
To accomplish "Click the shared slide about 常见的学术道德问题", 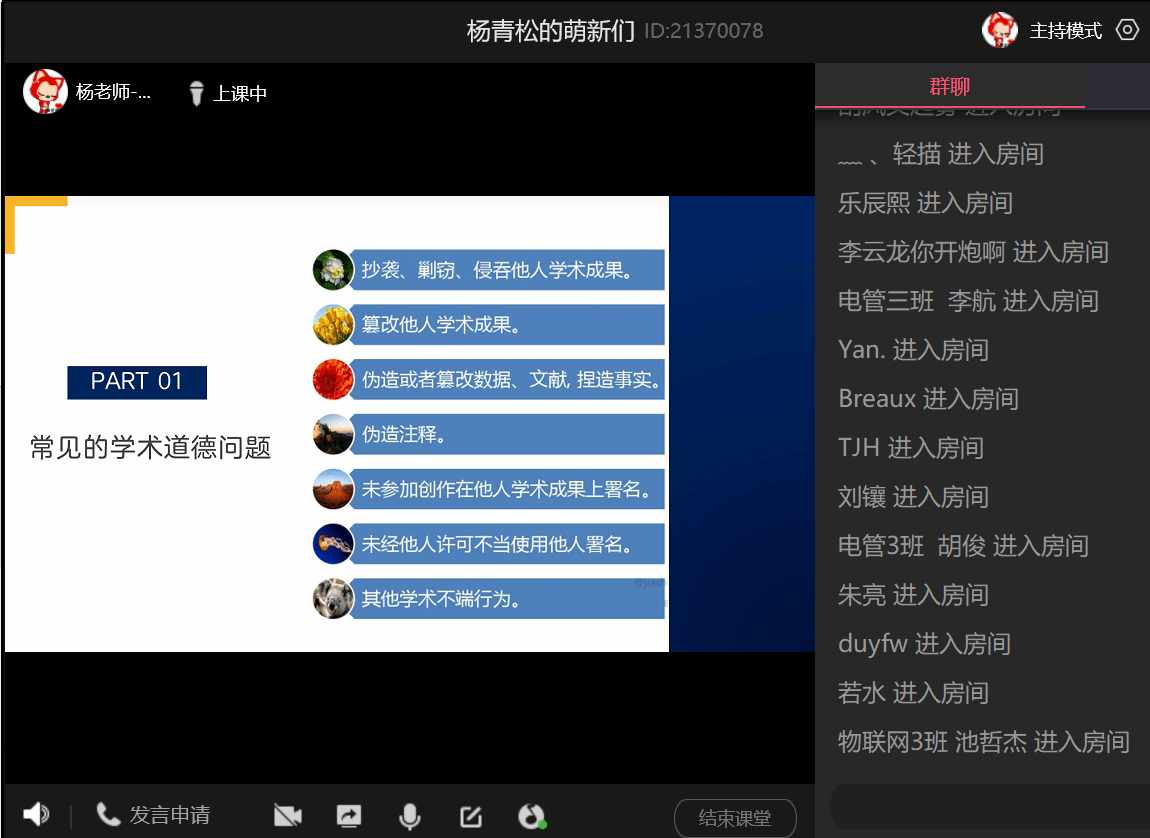I will click(x=336, y=423).
